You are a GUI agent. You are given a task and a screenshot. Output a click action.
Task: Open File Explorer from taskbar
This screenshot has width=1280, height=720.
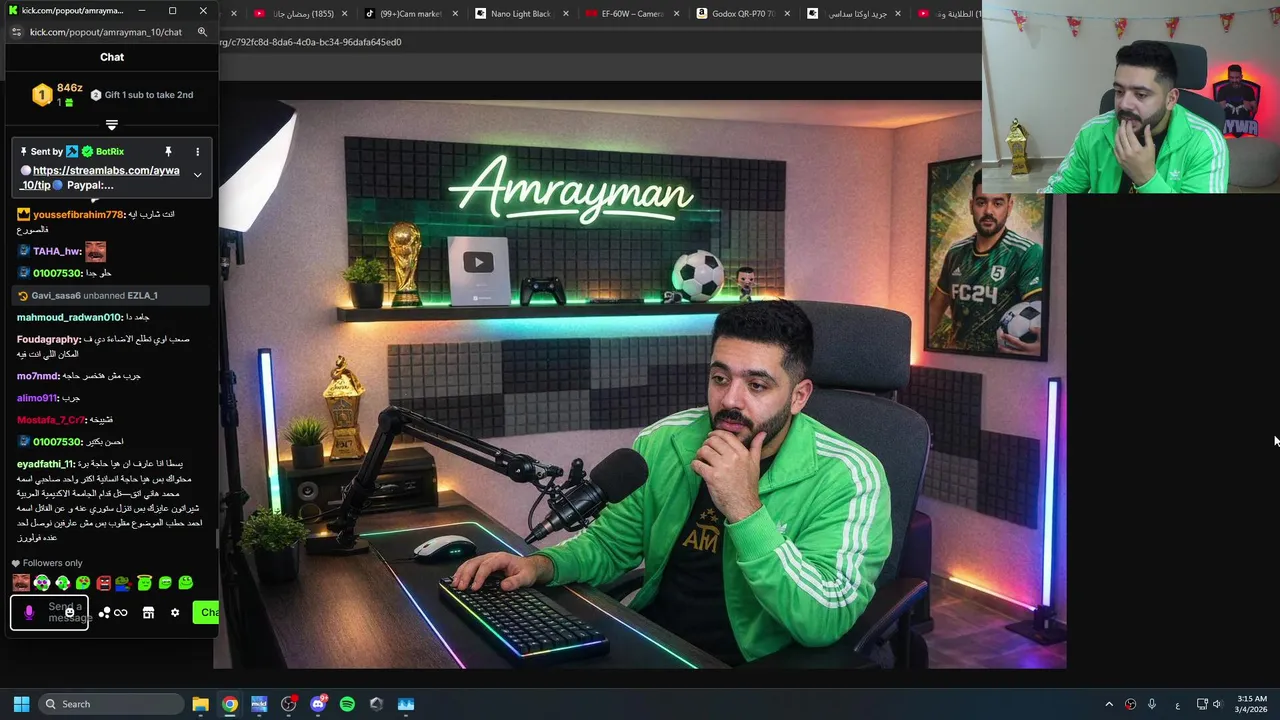click(200, 704)
